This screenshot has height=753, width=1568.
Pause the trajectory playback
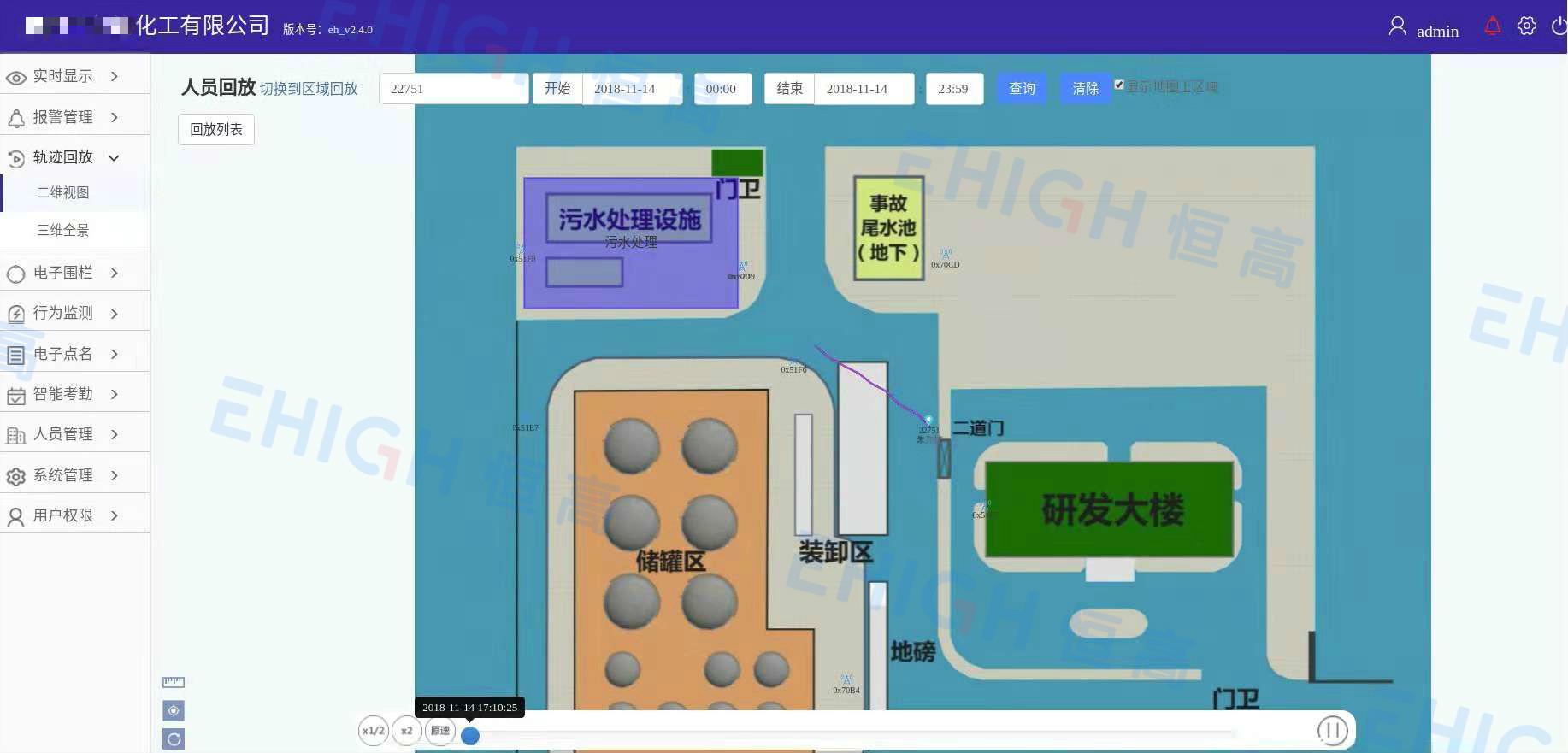click(1332, 730)
